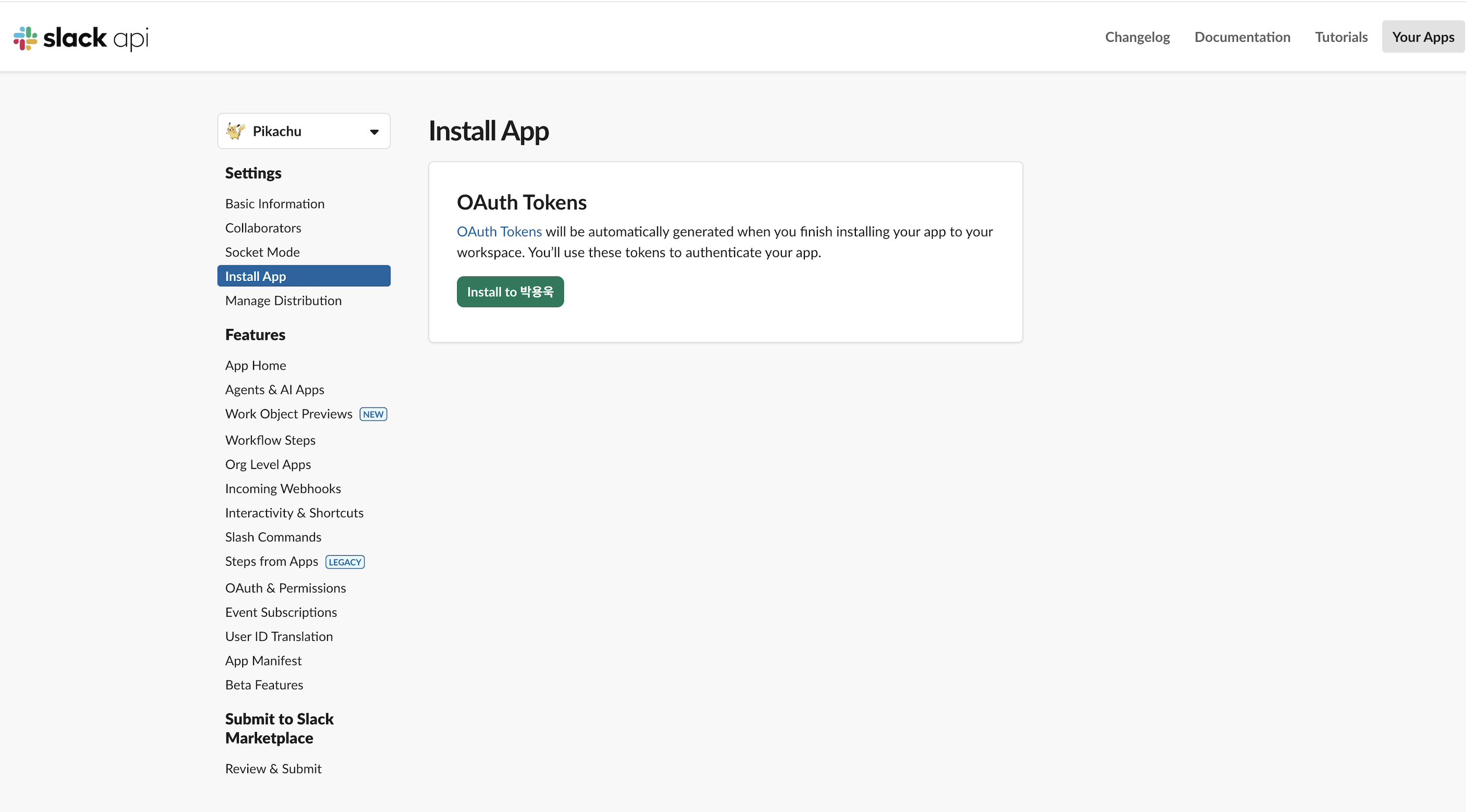Click the Slack API logo

(81, 38)
